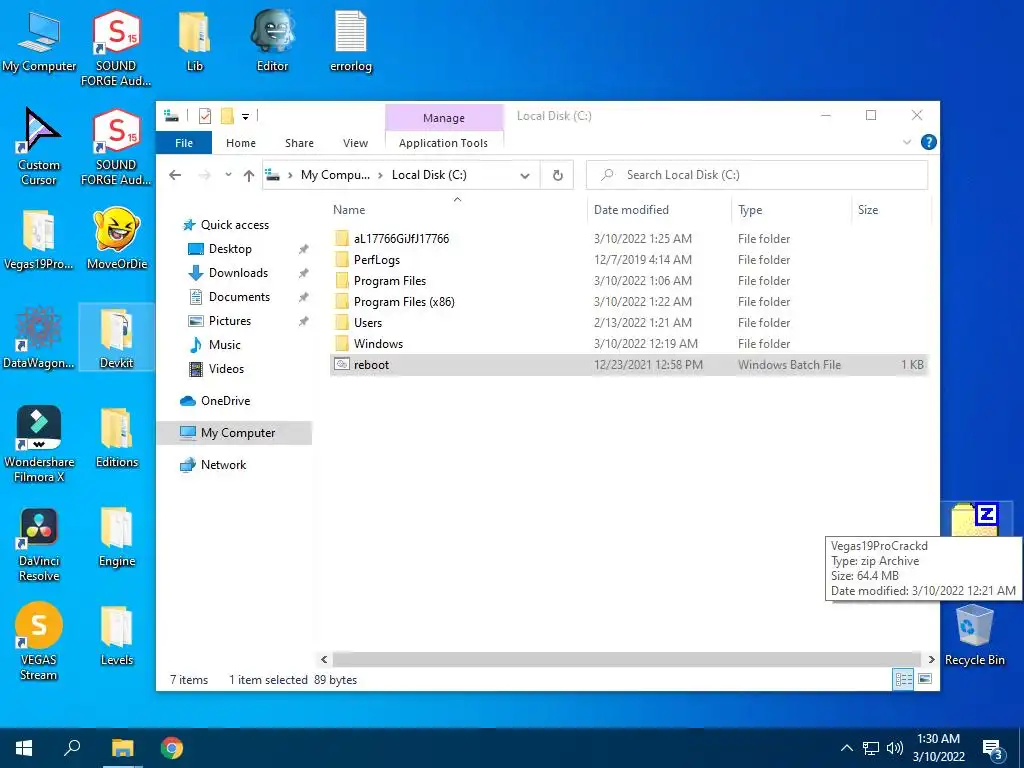Open My Computer desktop icon
The image size is (1024, 768).
[x=39, y=40]
